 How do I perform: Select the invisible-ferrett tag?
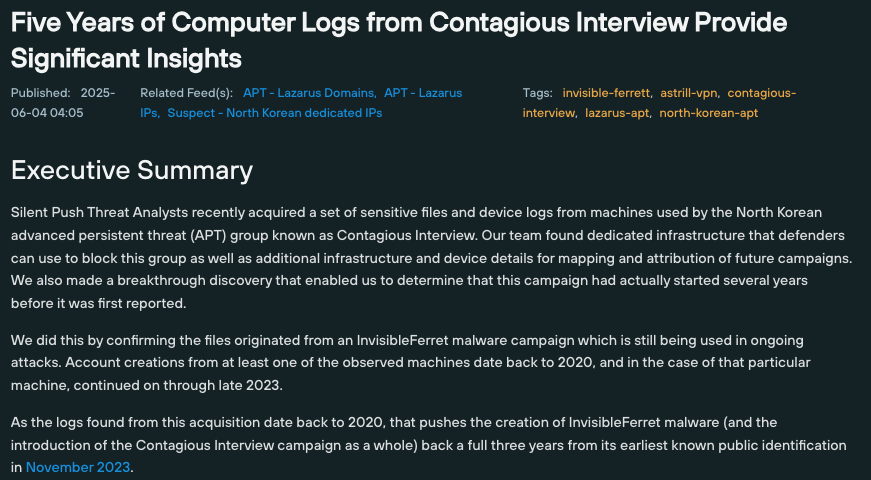point(606,93)
